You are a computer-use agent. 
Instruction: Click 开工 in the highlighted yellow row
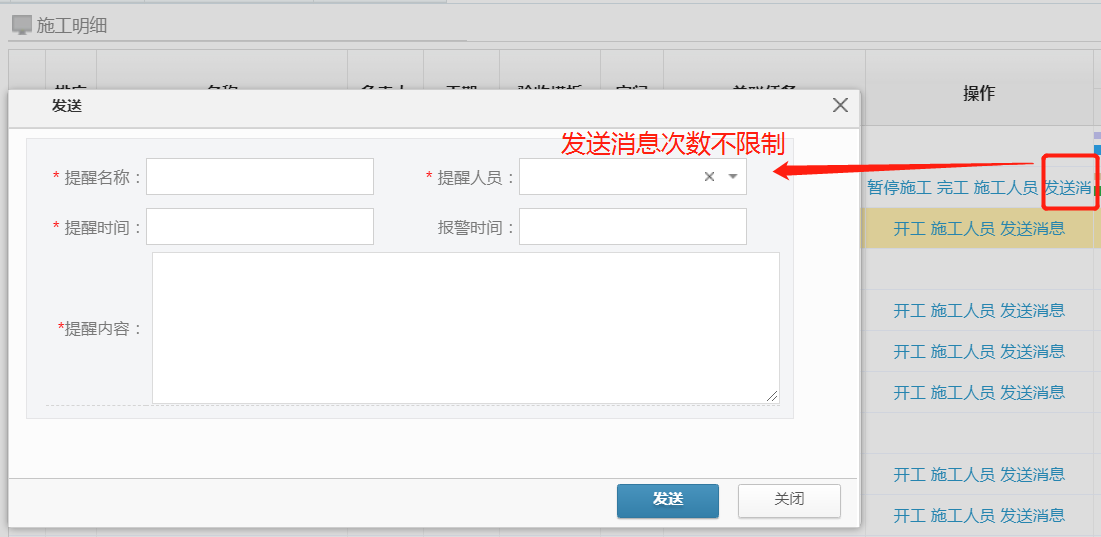[x=909, y=228]
